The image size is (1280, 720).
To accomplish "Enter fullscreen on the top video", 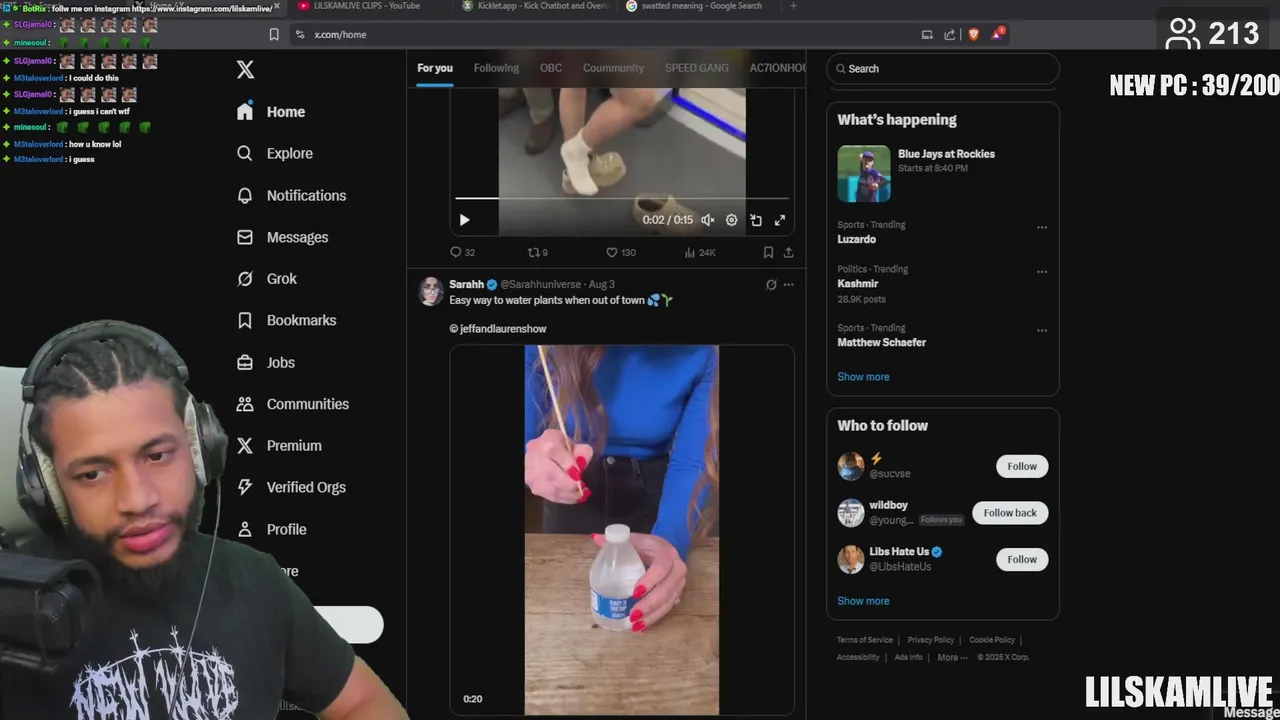I will (780, 220).
